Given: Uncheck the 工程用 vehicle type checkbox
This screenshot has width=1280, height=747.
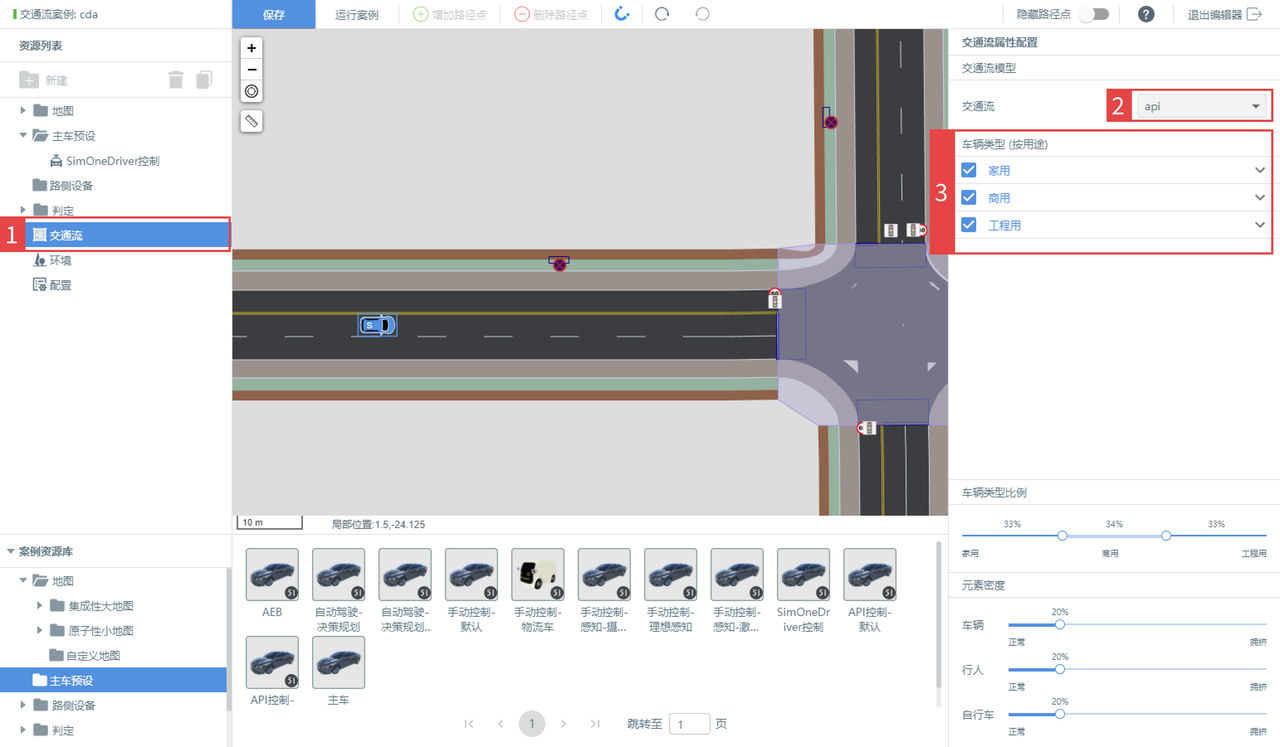Looking at the screenshot, I should point(968,225).
